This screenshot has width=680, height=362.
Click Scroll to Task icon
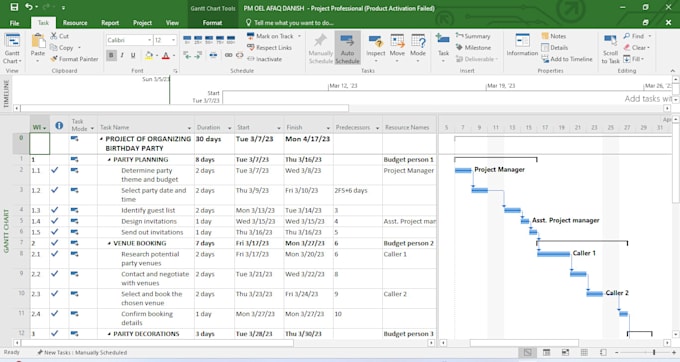[x=610, y=40]
